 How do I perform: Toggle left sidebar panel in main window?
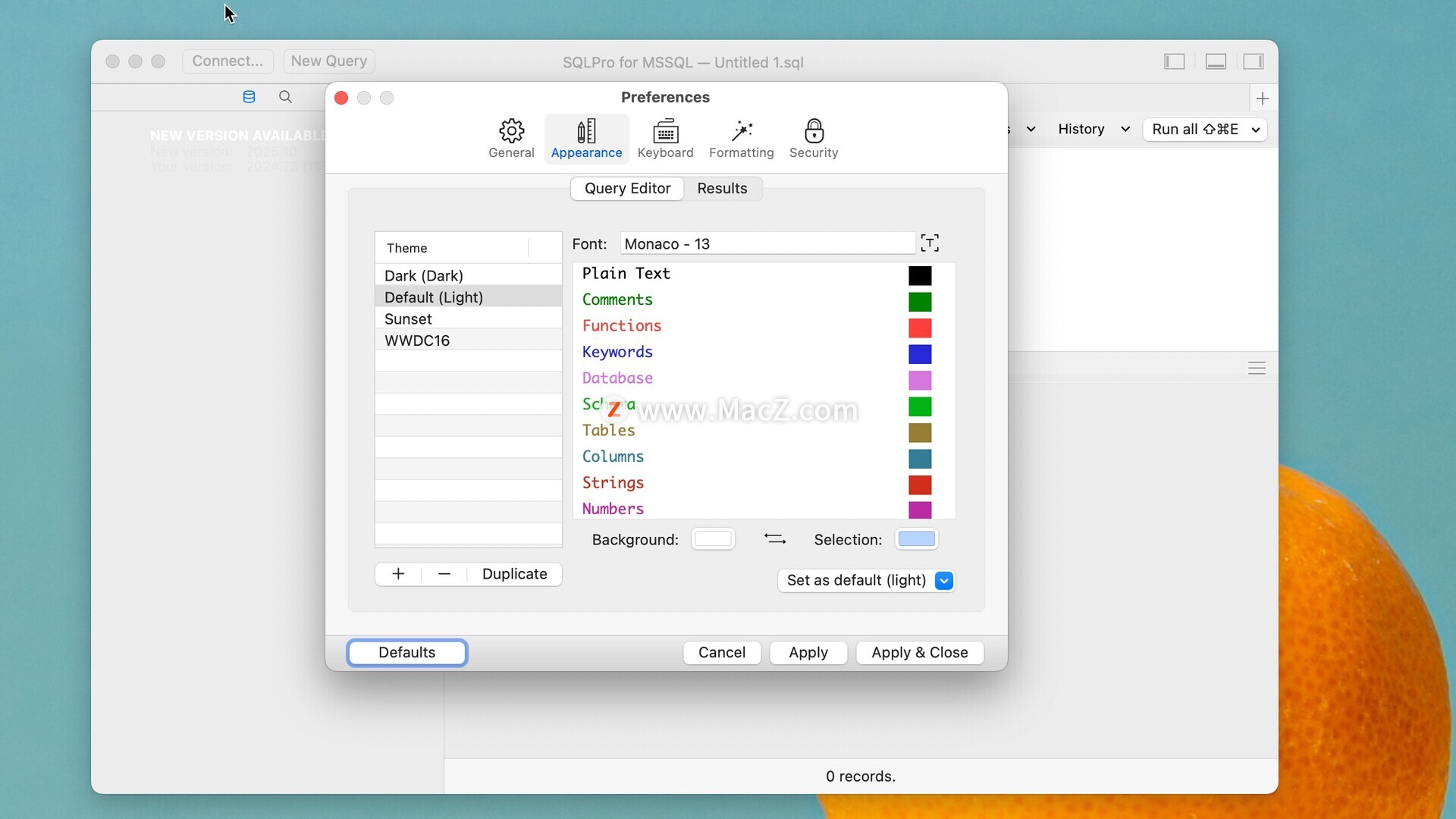[x=1174, y=61]
